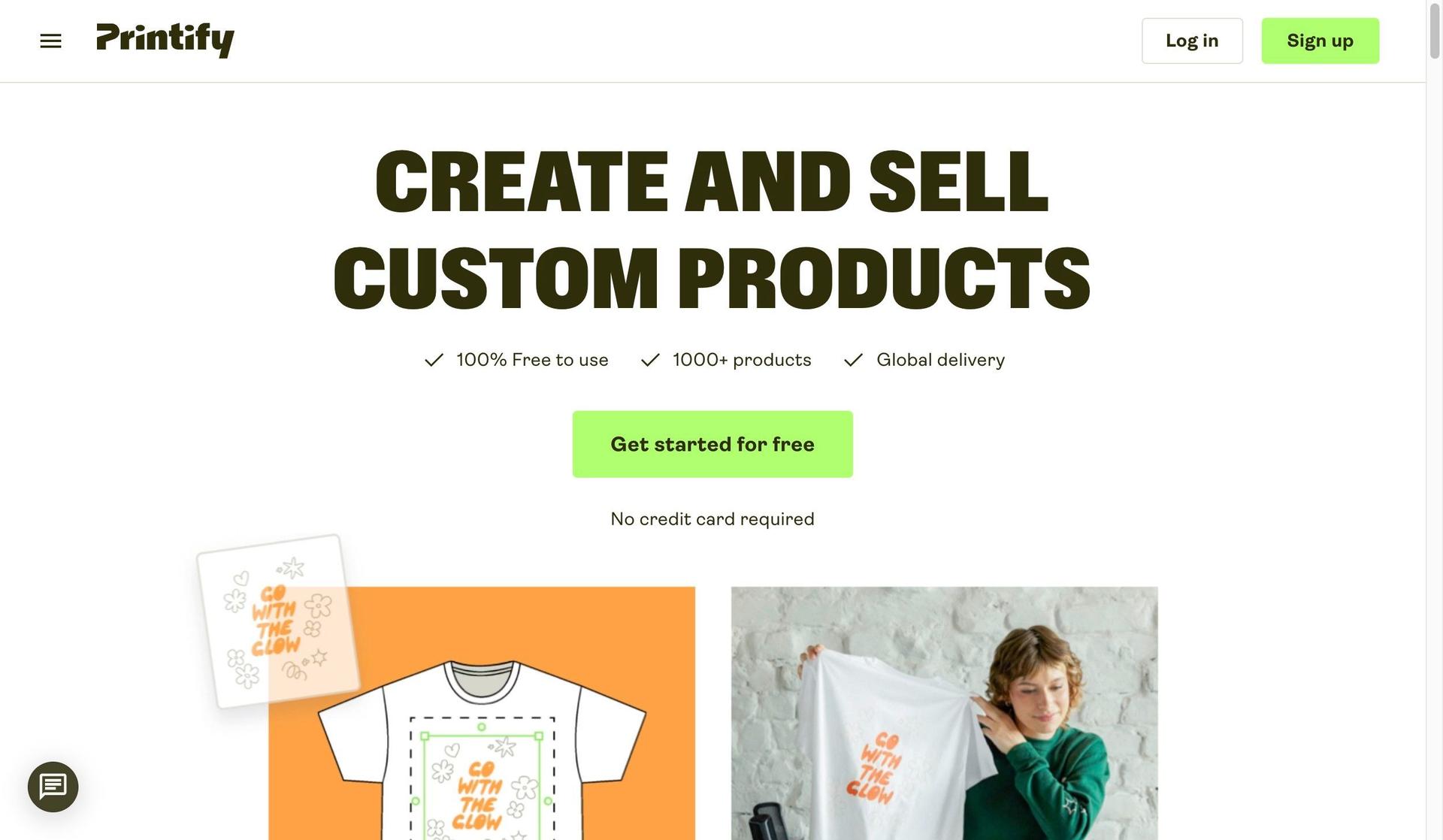Click the Global delivery text

point(940,360)
